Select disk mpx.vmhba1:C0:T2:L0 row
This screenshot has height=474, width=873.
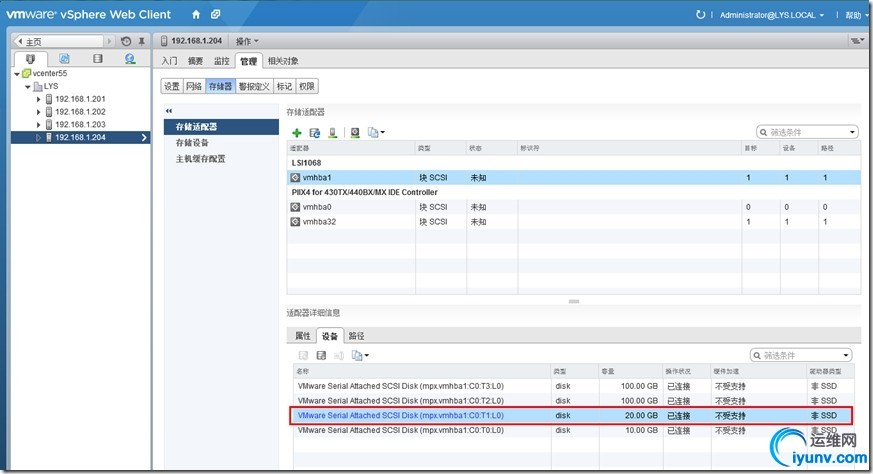tap(573, 400)
